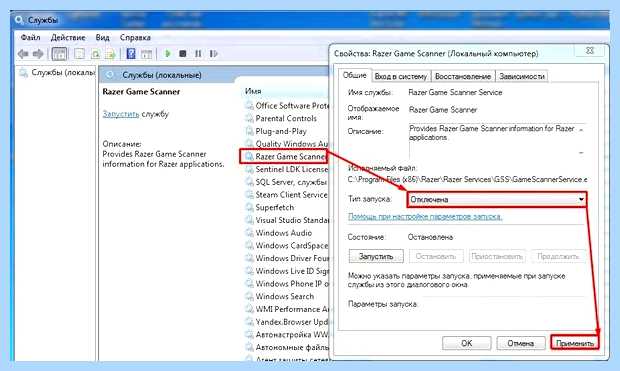Select the Razer Game Scanner service row
620x371 pixels.
pos(286,157)
